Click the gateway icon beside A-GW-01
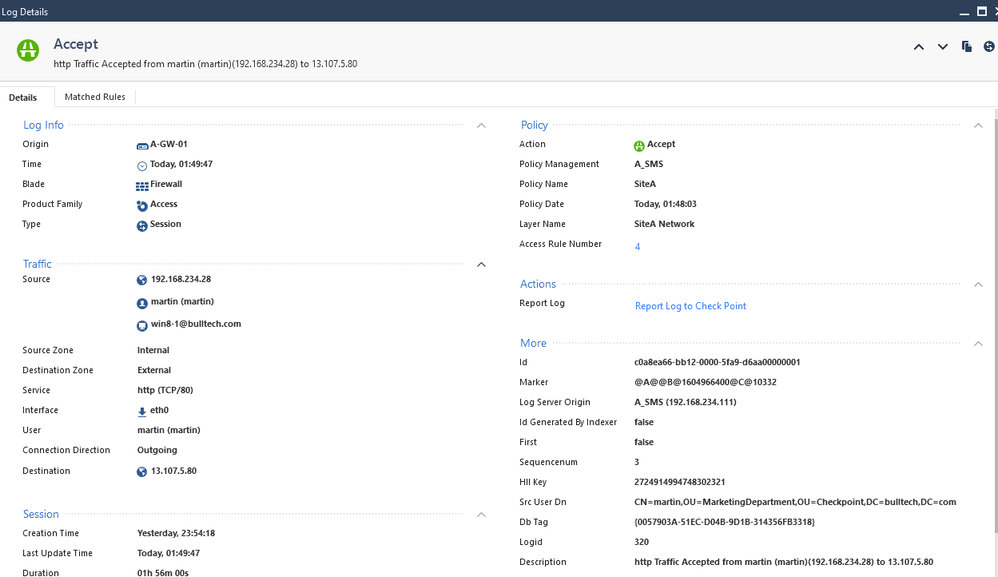 tap(142, 145)
